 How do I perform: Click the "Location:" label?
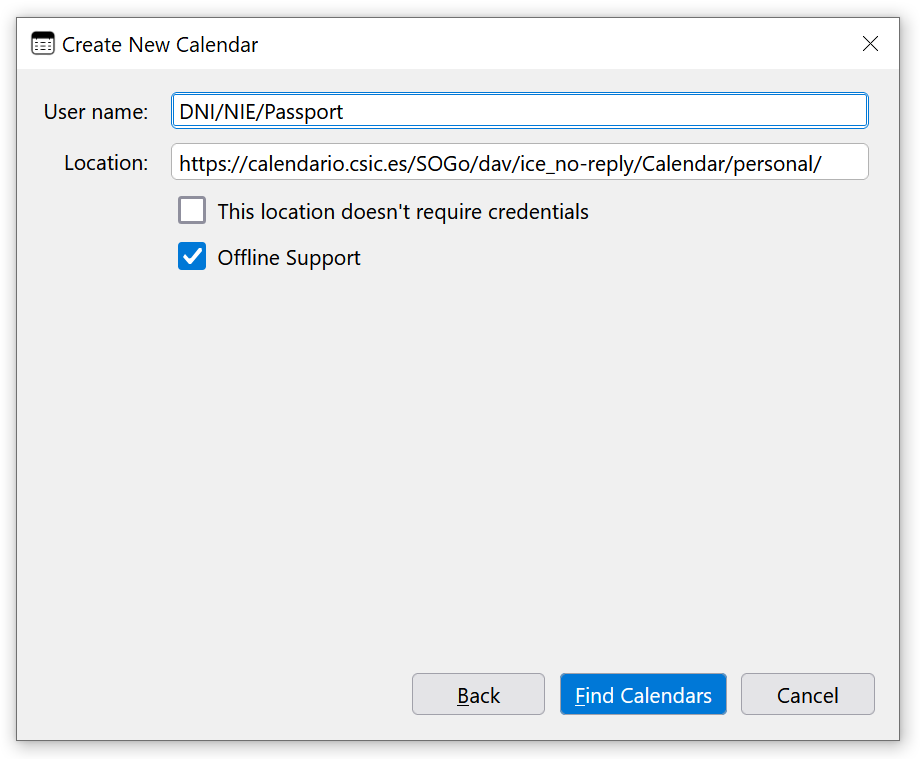[106, 163]
